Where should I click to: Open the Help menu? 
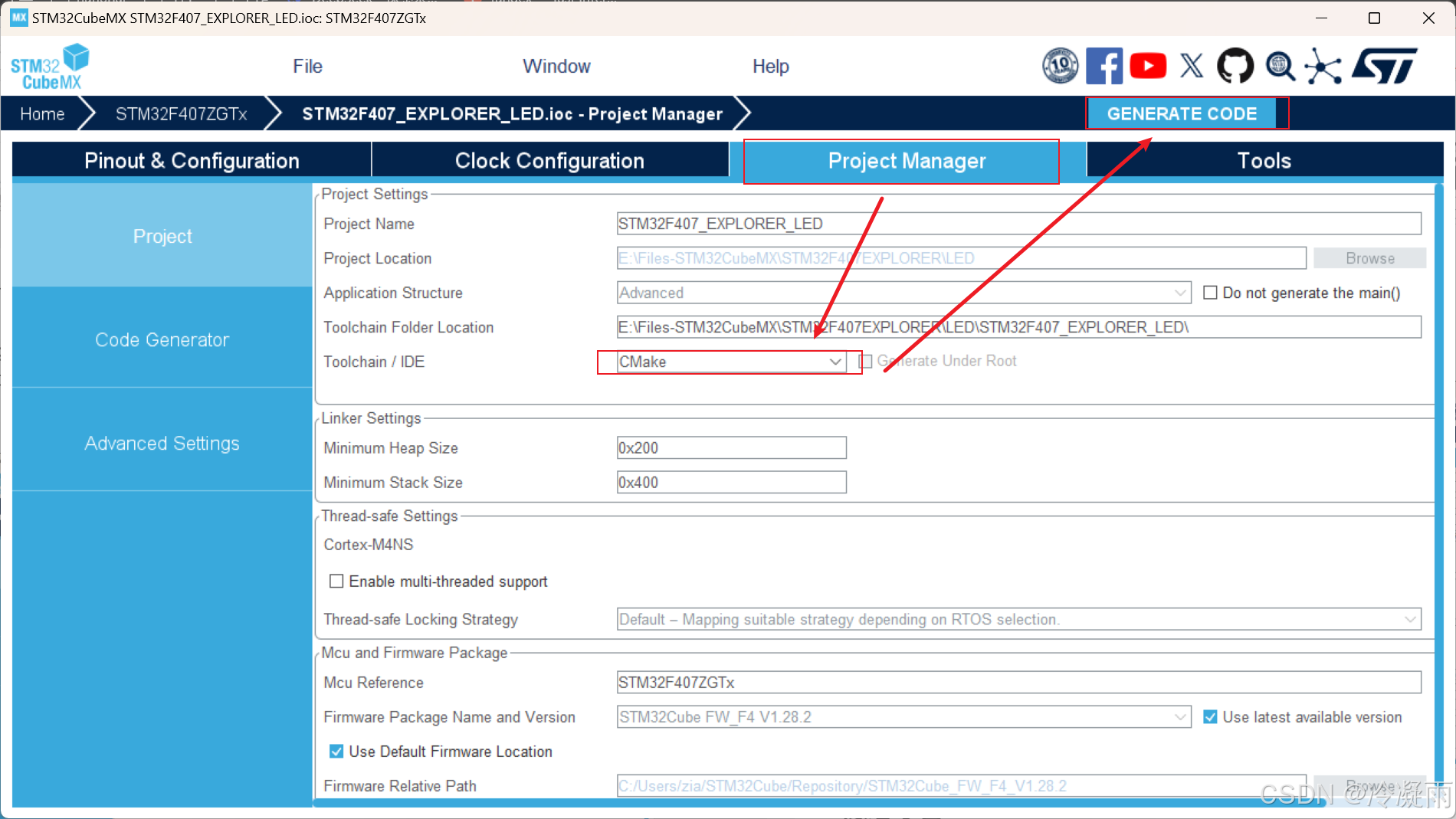[770, 67]
